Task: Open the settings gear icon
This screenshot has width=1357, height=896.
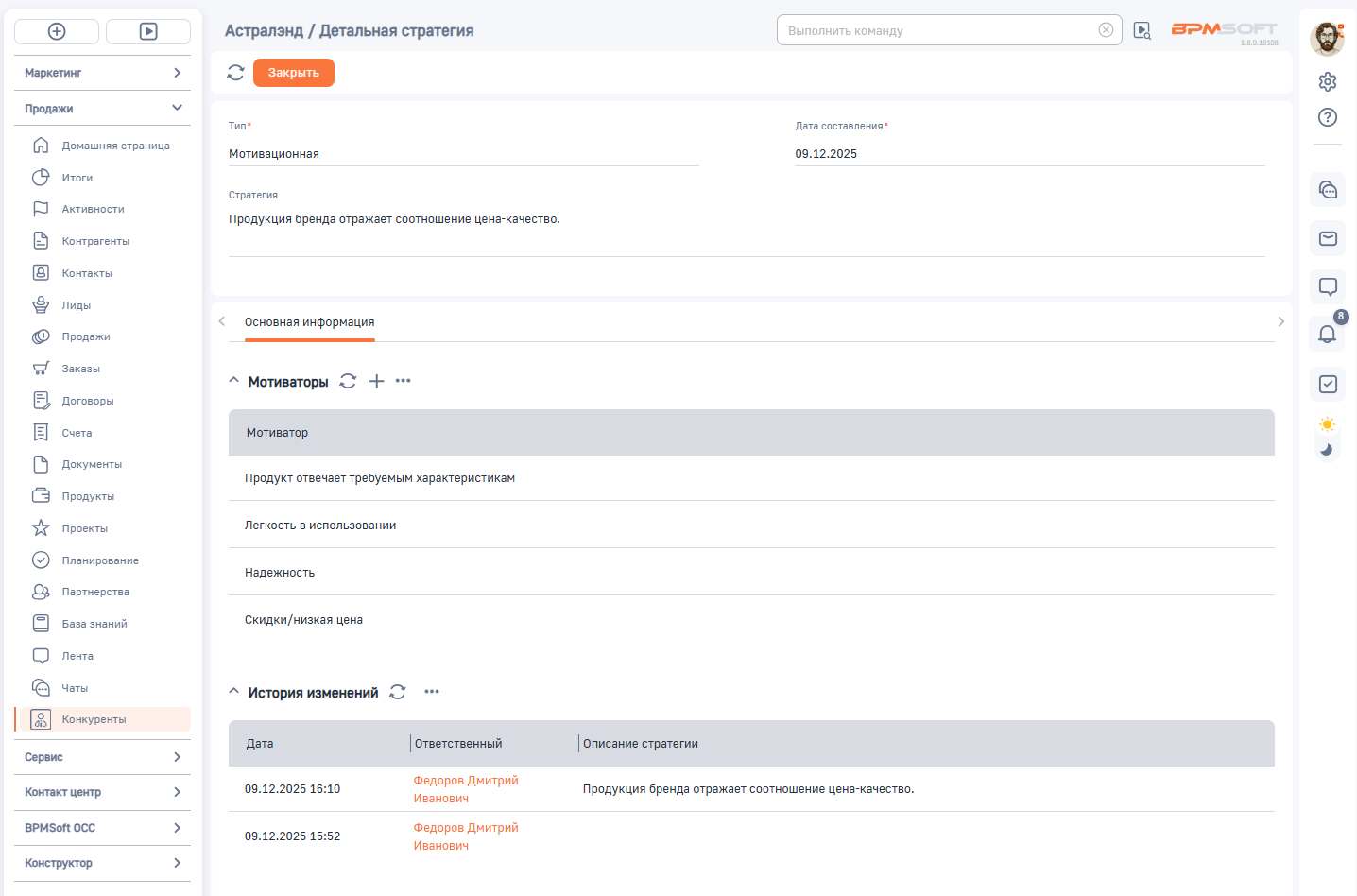Action: pyautogui.click(x=1327, y=82)
